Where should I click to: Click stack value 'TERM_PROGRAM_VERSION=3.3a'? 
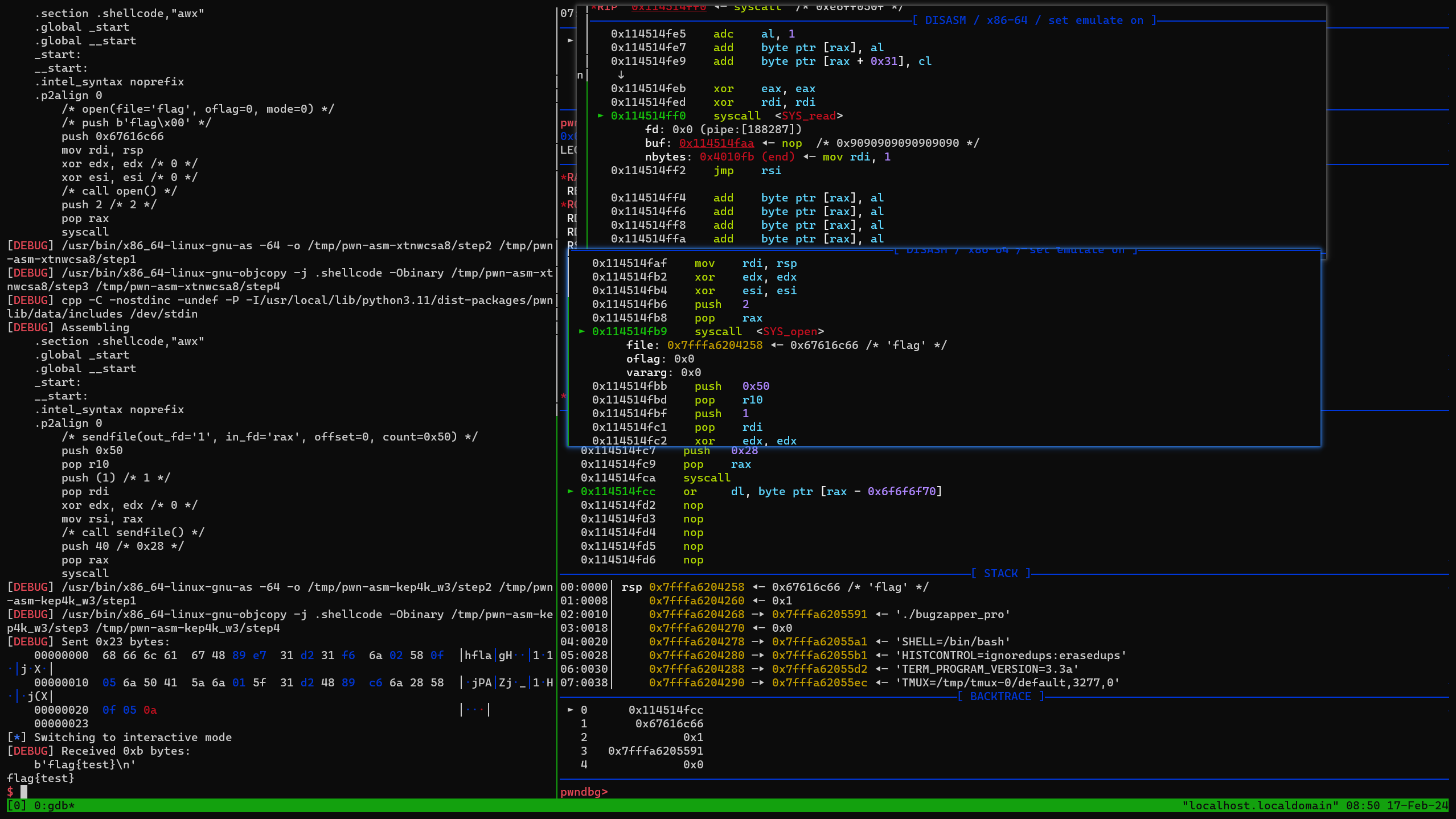pyautogui.click(x=987, y=669)
